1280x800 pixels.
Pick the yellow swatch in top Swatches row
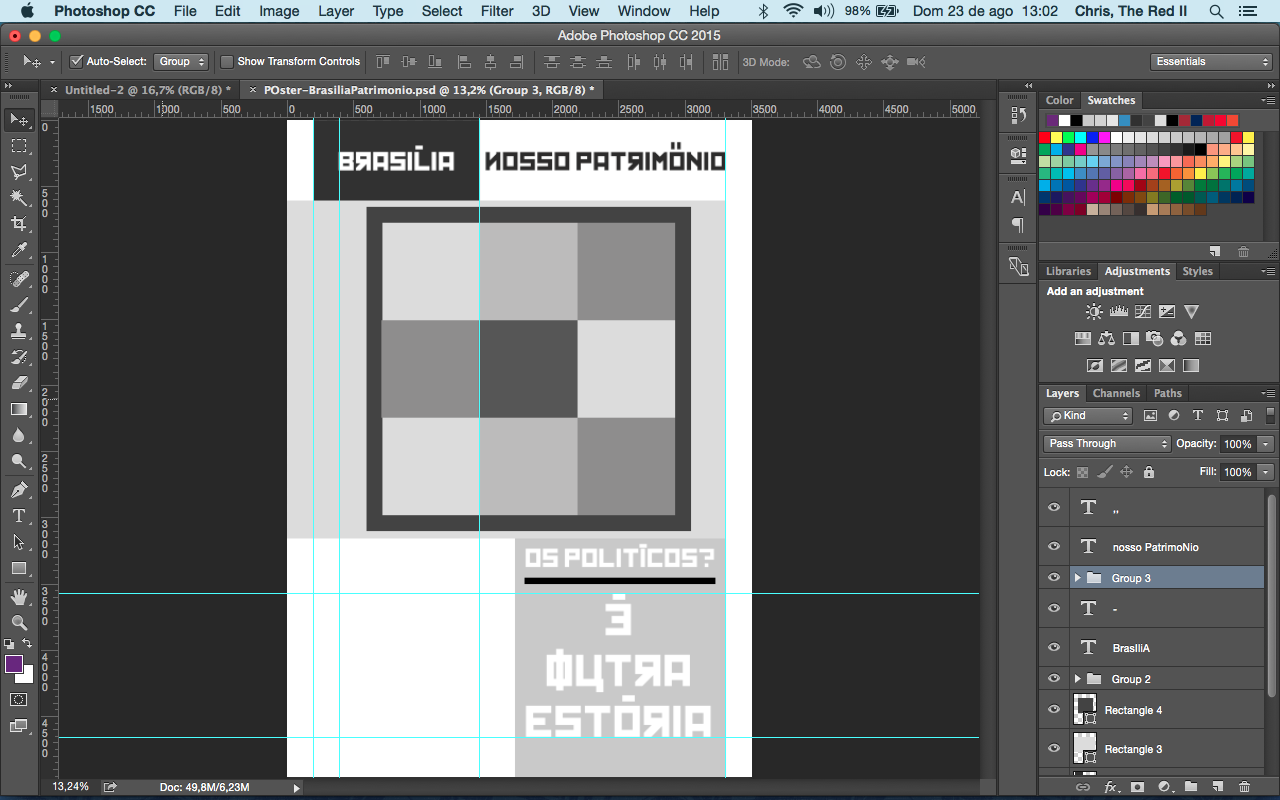pos(1057,137)
